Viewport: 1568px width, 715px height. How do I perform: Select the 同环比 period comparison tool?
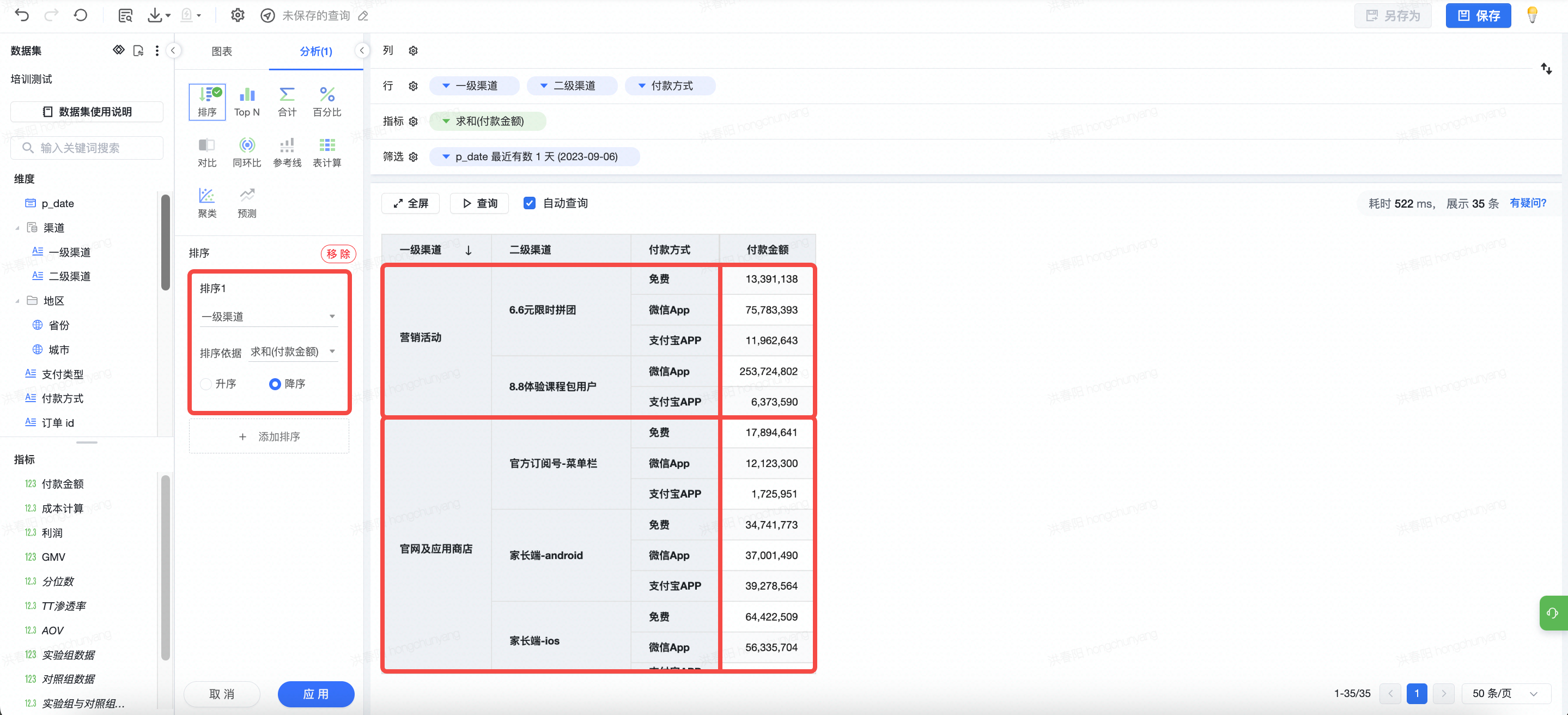246,152
